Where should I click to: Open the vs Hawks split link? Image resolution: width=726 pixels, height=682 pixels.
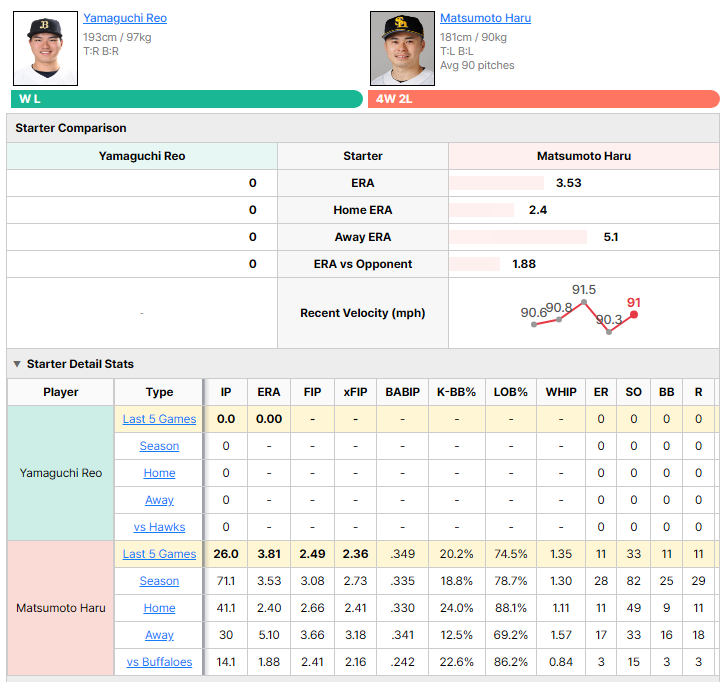coord(159,527)
